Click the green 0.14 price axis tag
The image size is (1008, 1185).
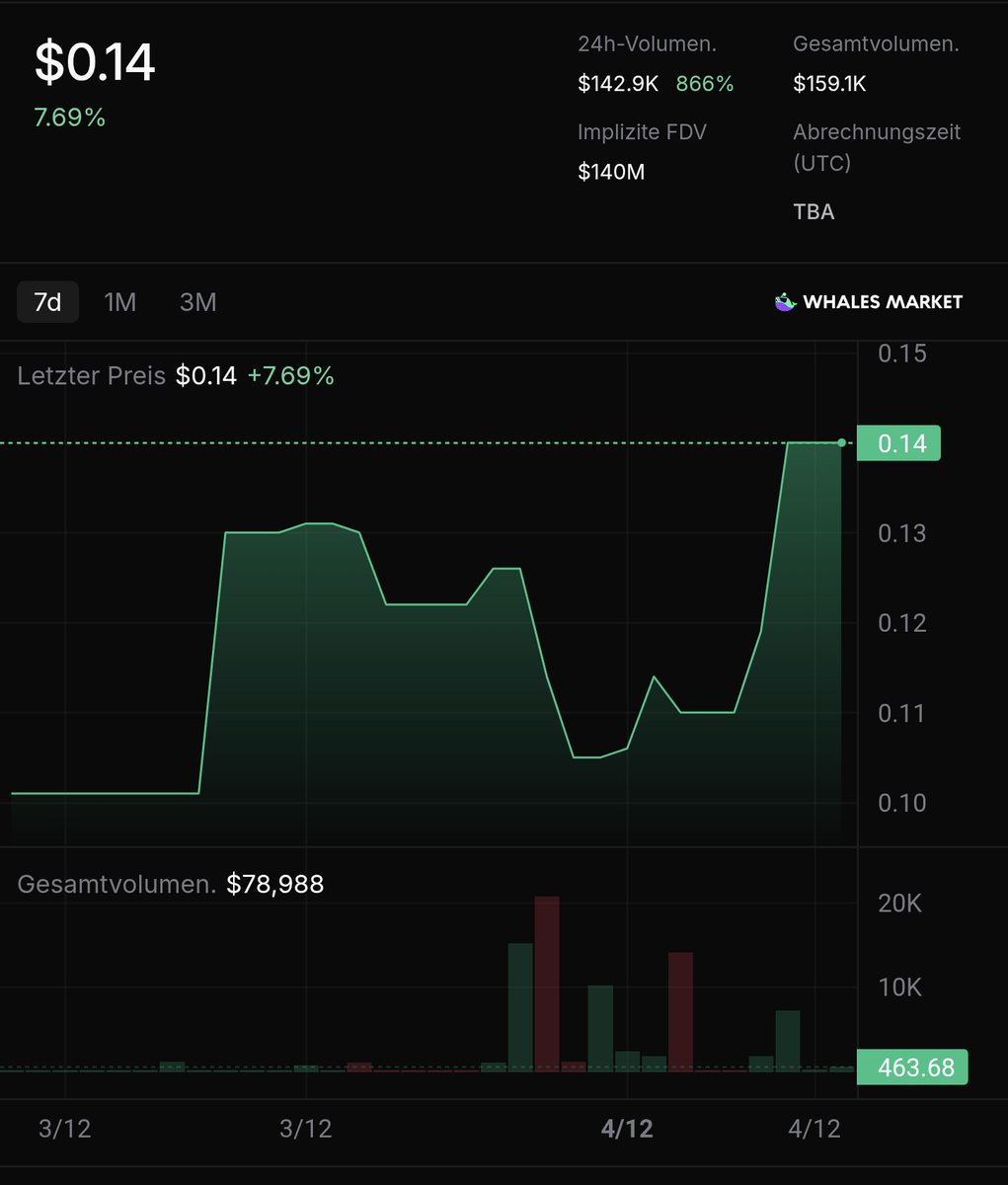pos(898,443)
